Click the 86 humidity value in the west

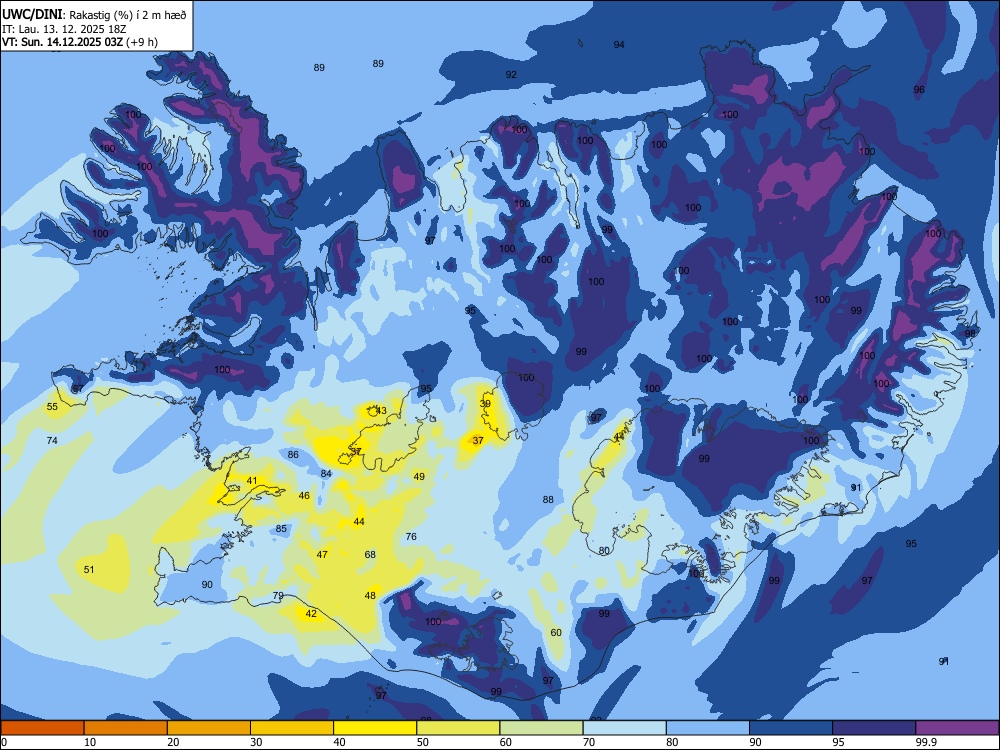pyautogui.click(x=293, y=455)
